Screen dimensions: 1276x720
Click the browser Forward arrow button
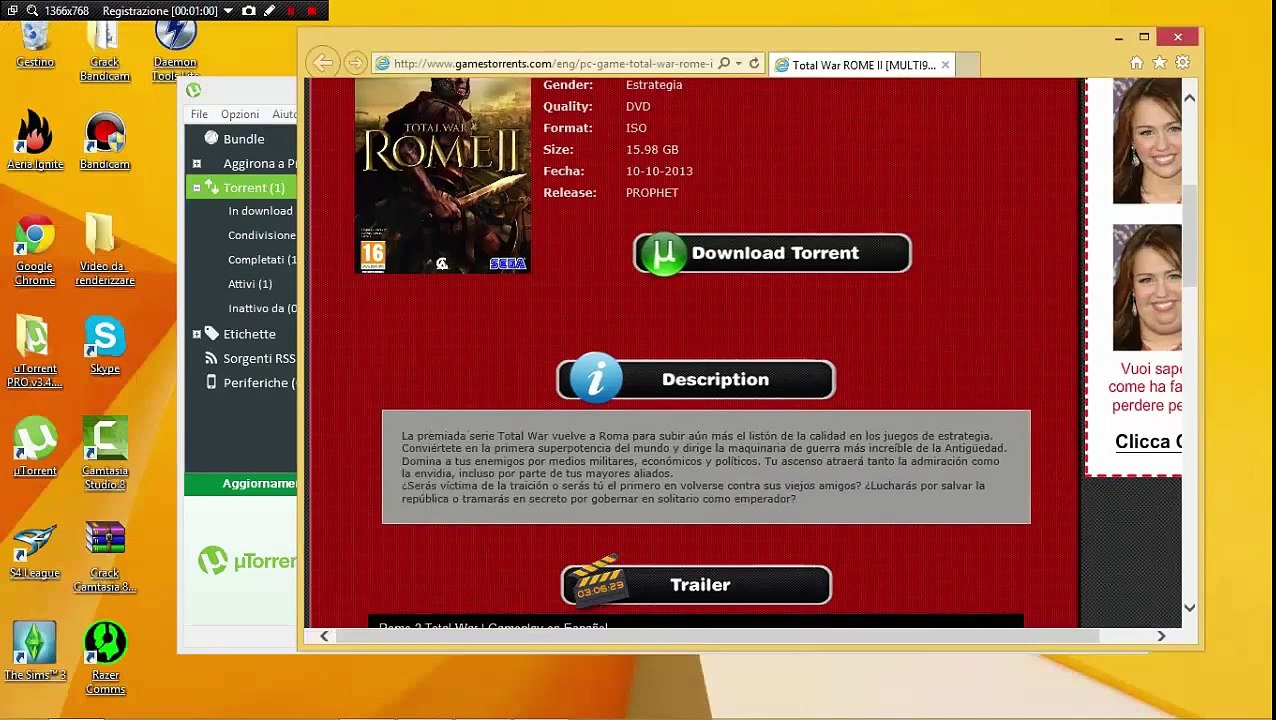point(355,64)
